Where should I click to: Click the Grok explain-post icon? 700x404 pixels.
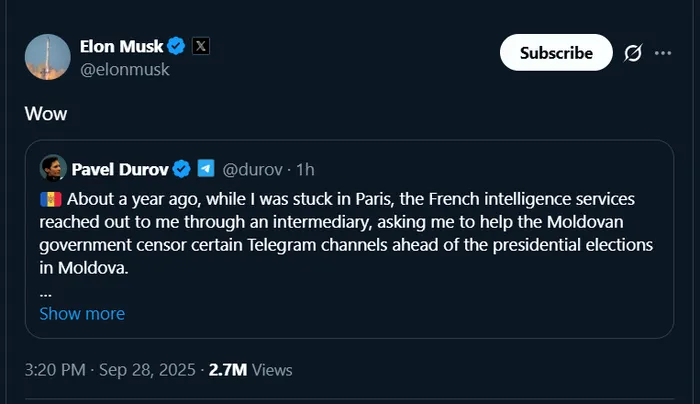coord(632,53)
